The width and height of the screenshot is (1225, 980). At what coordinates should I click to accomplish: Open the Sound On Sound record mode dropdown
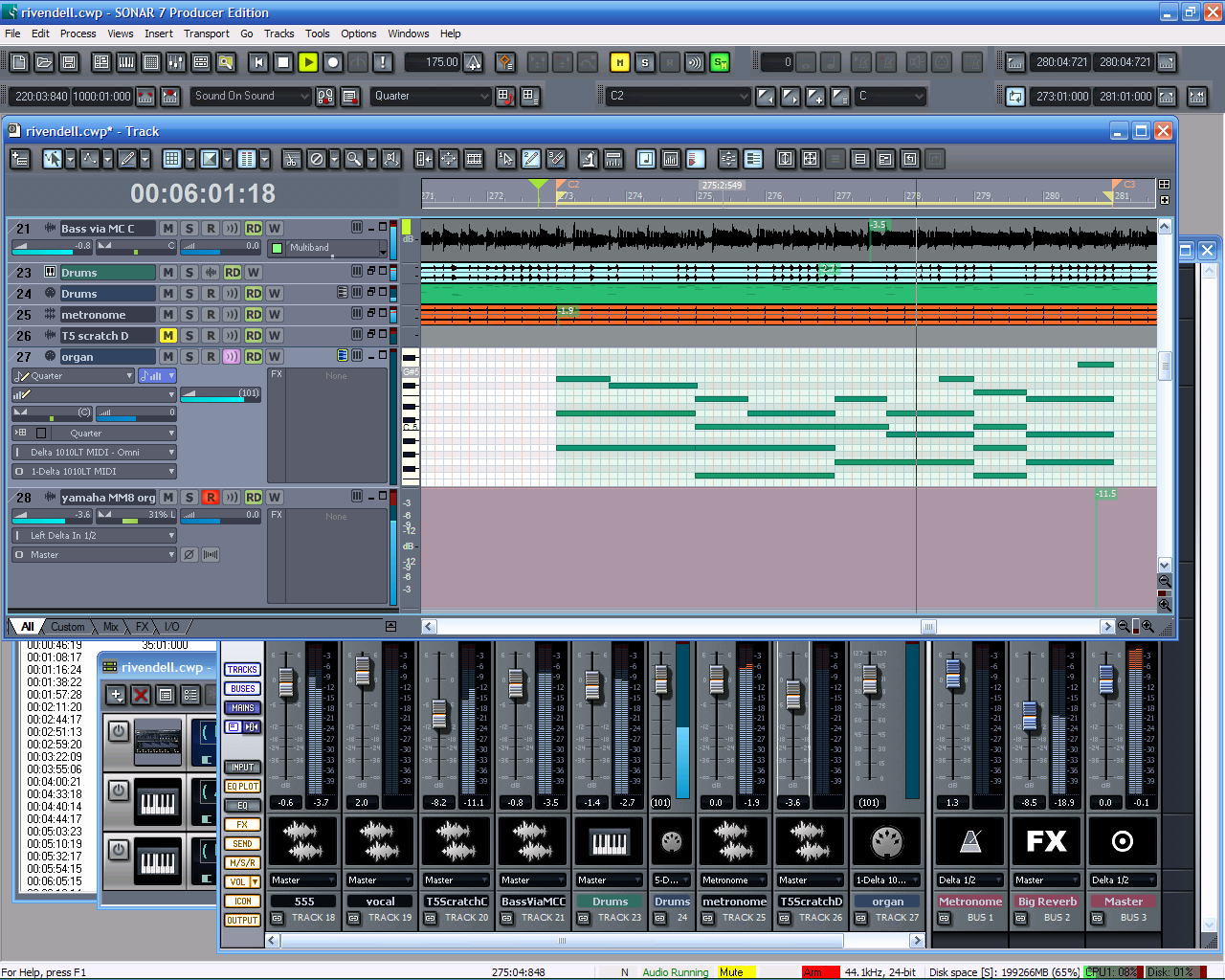252,96
